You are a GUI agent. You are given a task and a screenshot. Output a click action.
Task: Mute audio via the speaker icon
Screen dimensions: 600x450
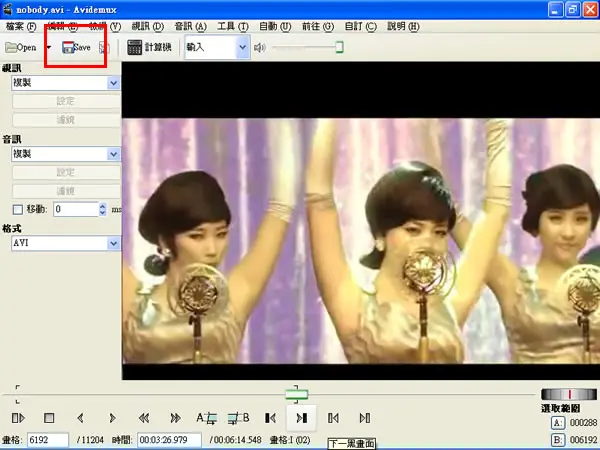[260, 47]
